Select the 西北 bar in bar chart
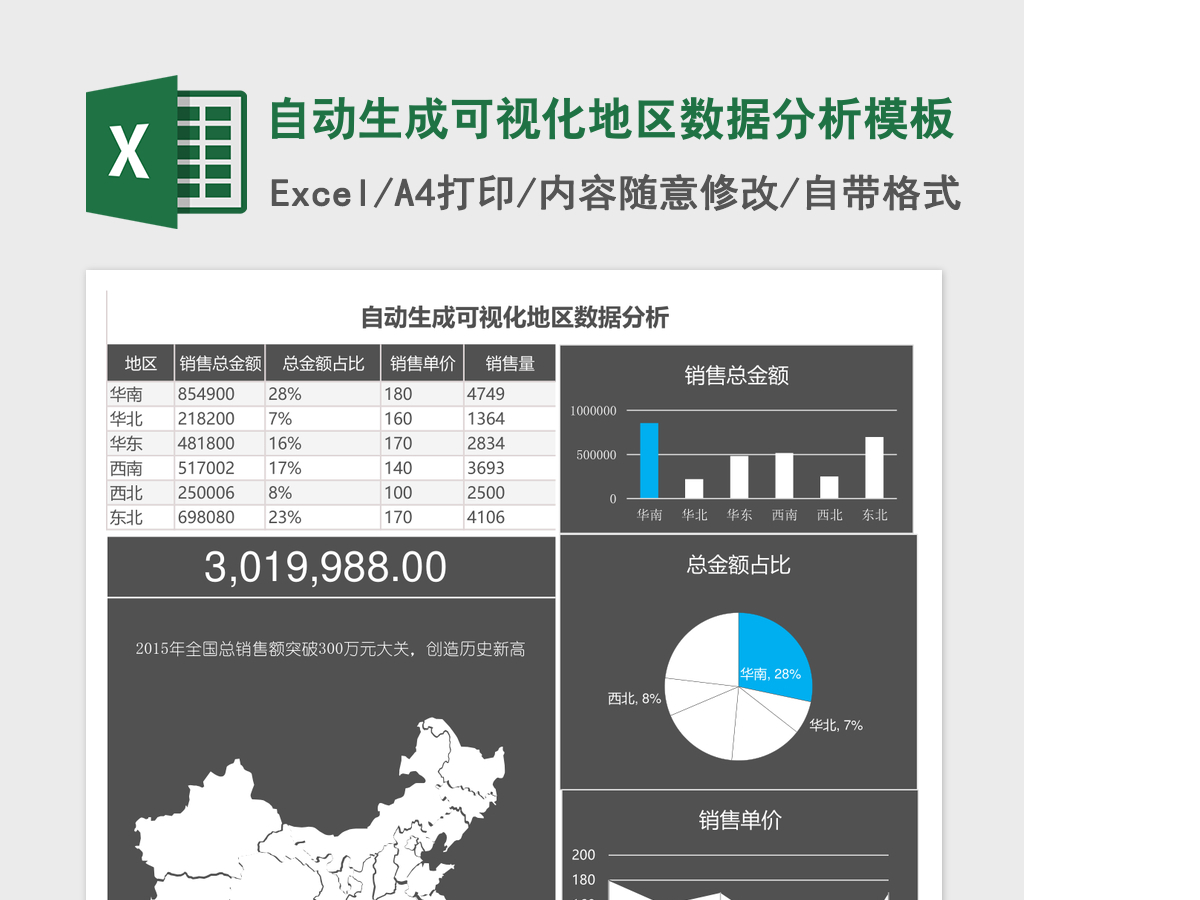 coord(829,487)
